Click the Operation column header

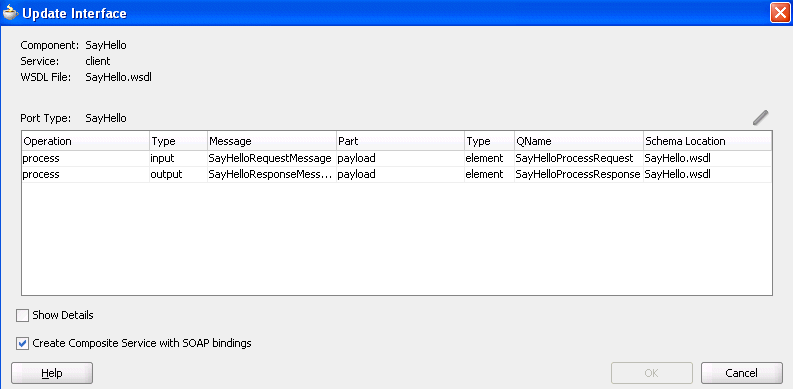pos(85,141)
